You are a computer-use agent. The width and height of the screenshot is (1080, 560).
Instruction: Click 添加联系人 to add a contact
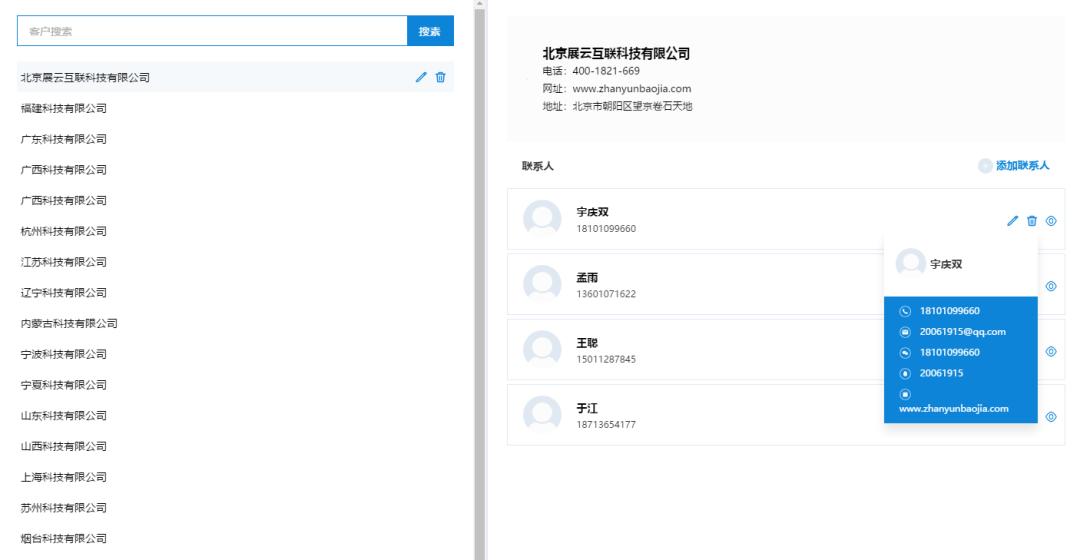click(x=1022, y=165)
